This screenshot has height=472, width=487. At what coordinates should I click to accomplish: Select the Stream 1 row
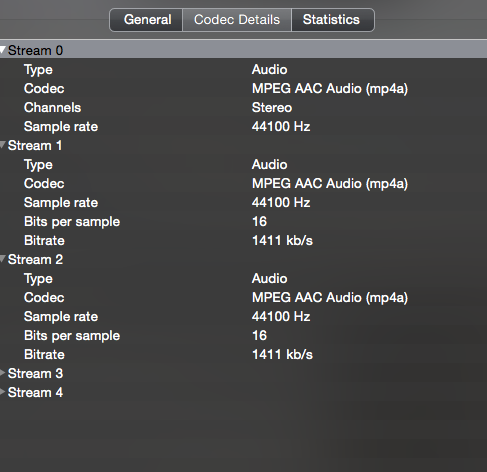click(x=243, y=145)
